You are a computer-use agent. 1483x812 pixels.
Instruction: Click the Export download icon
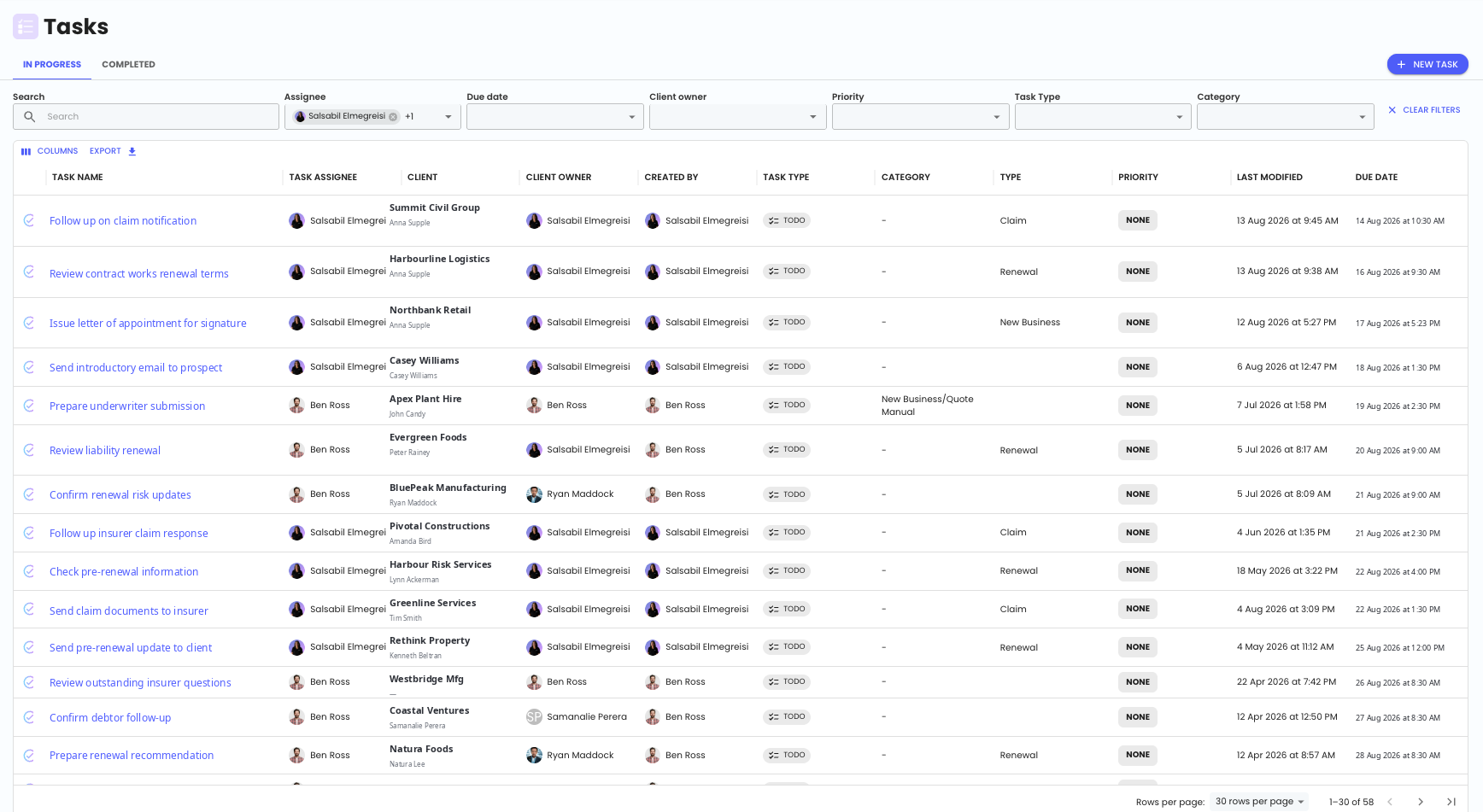click(132, 151)
